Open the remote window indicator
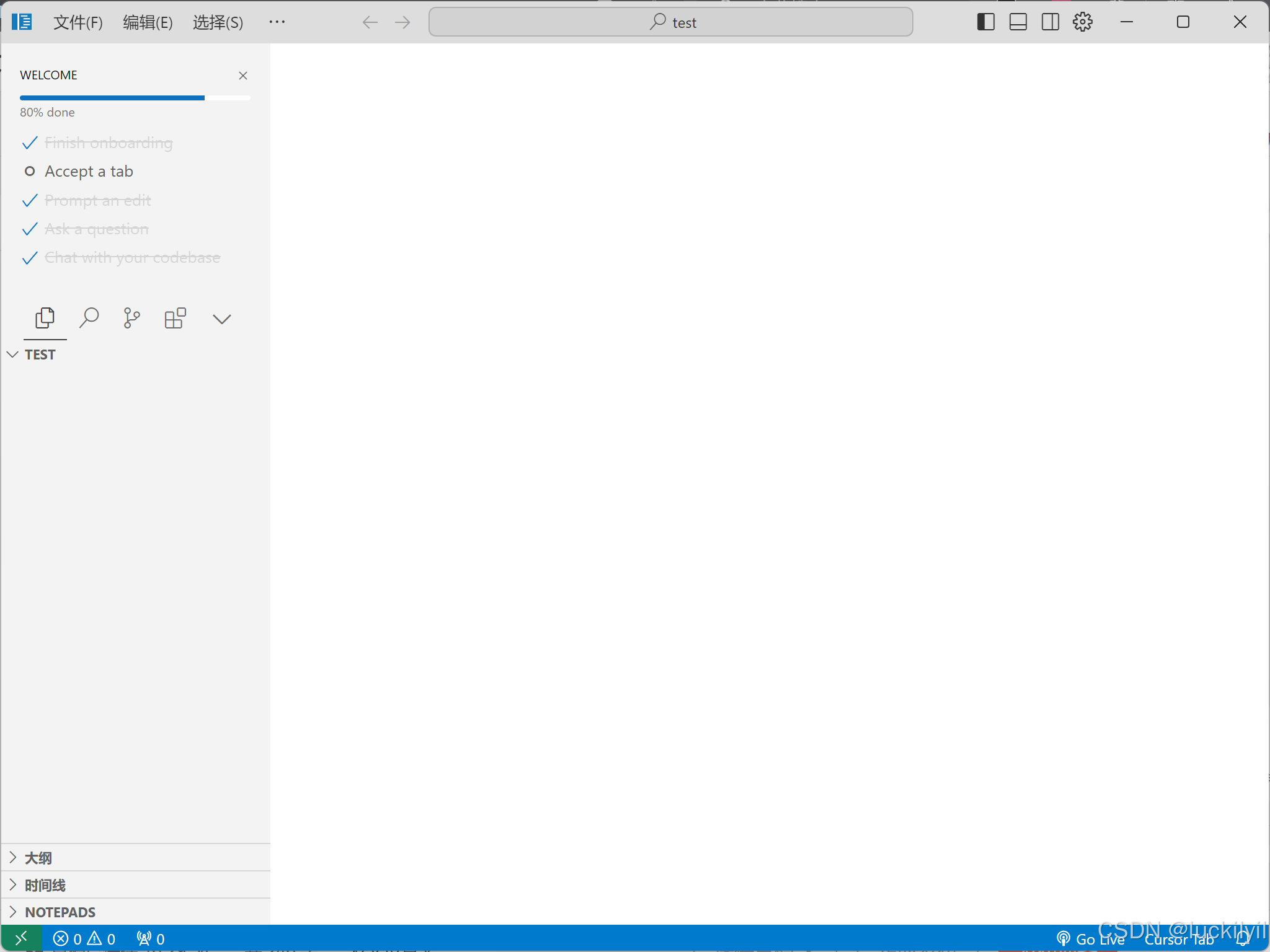 21,938
